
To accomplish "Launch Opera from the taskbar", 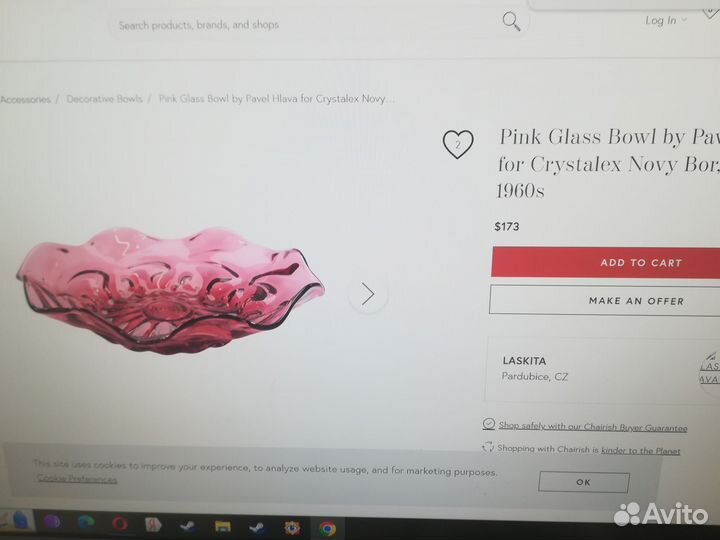I will [120, 523].
